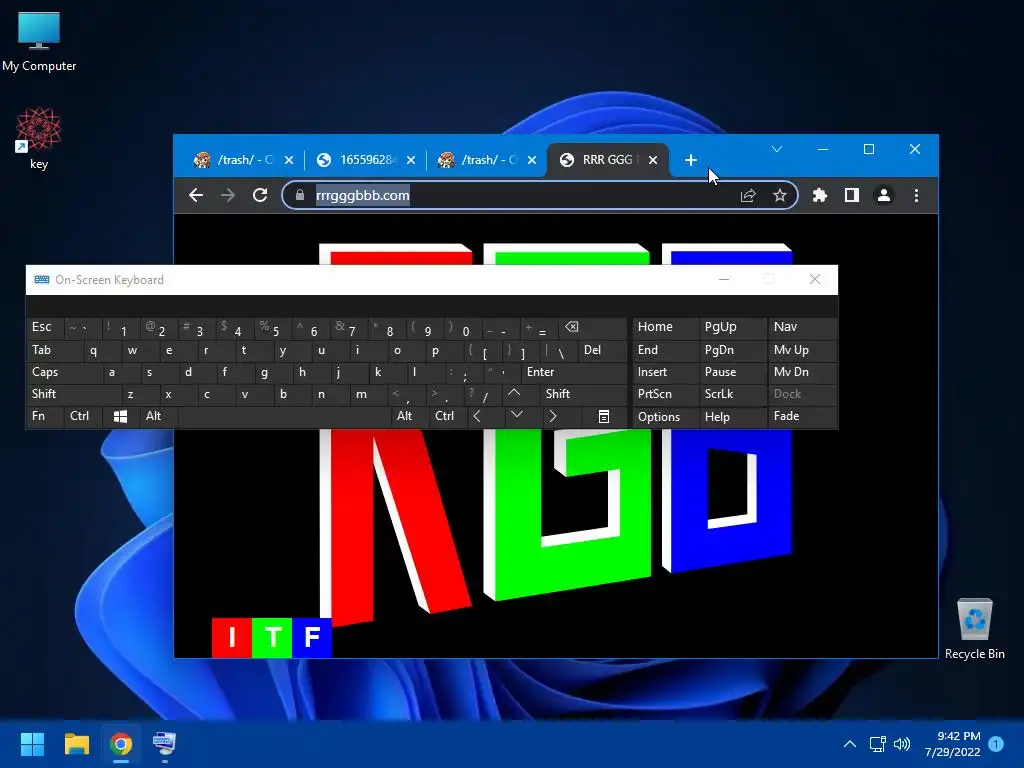
Task: Click Del key on On-Screen Keyboard
Action: pyautogui.click(x=601, y=351)
